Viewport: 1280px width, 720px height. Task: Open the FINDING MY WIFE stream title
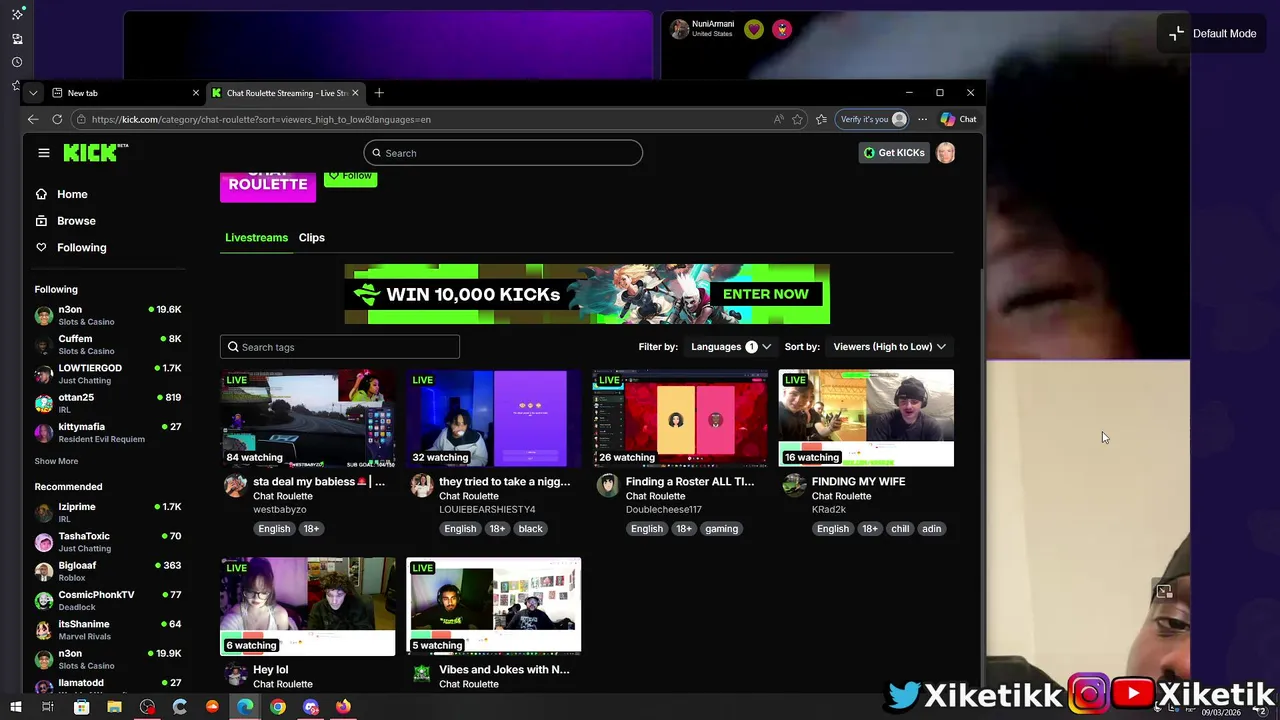click(858, 482)
